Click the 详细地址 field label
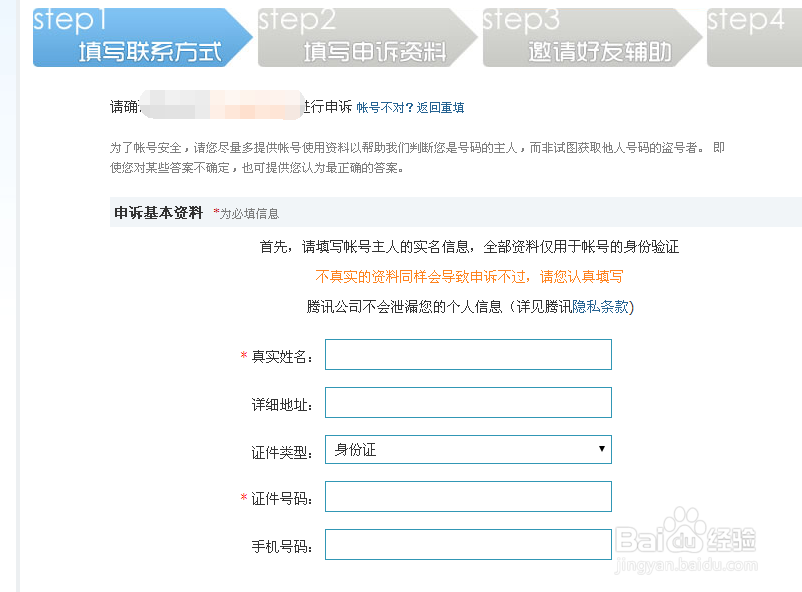The height and width of the screenshot is (592, 802). pos(282,405)
